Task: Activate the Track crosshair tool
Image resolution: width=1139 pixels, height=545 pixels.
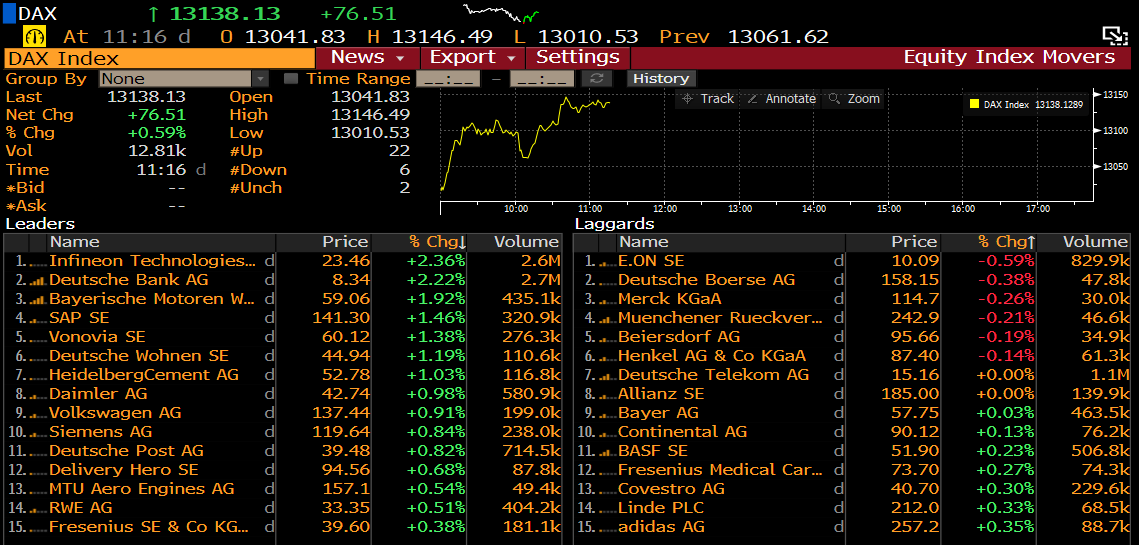Action: coord(709,99)
